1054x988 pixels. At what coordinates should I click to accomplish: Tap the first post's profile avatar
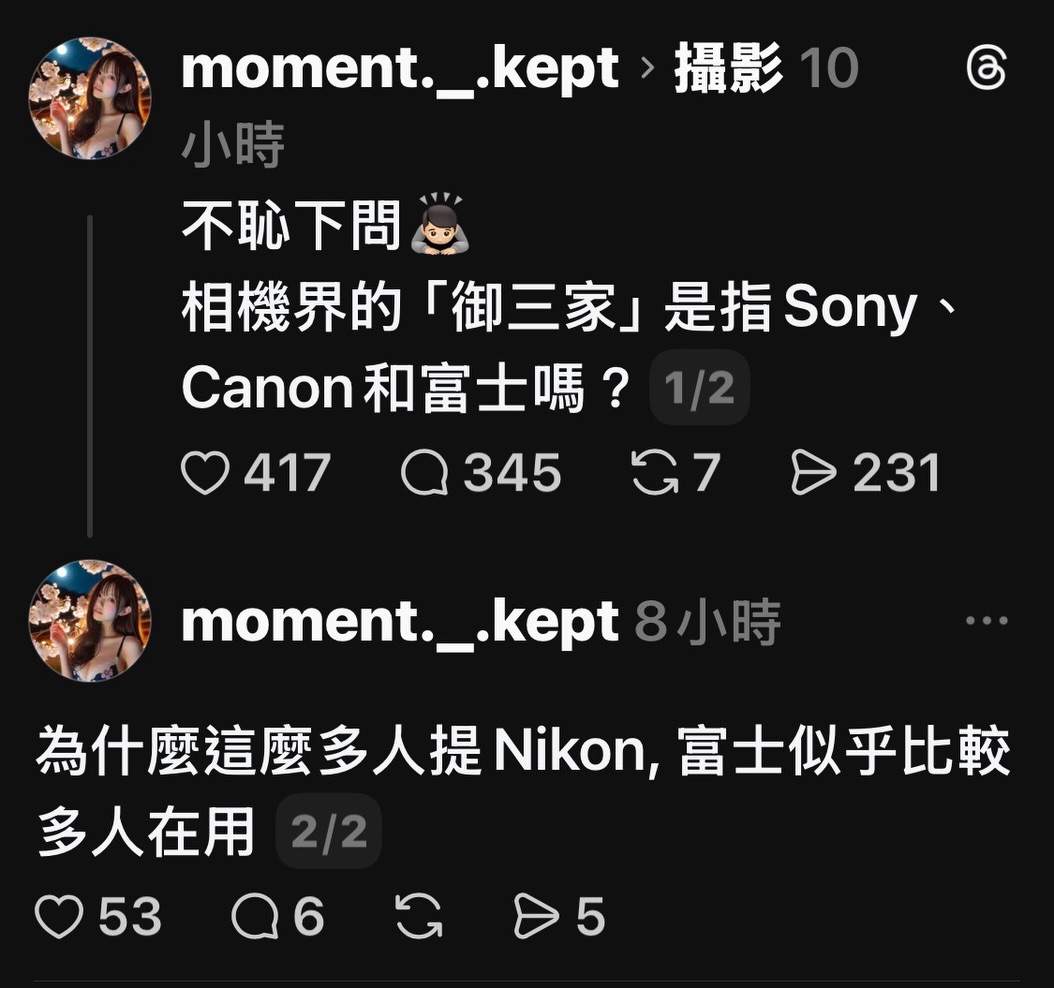(90, 98)
